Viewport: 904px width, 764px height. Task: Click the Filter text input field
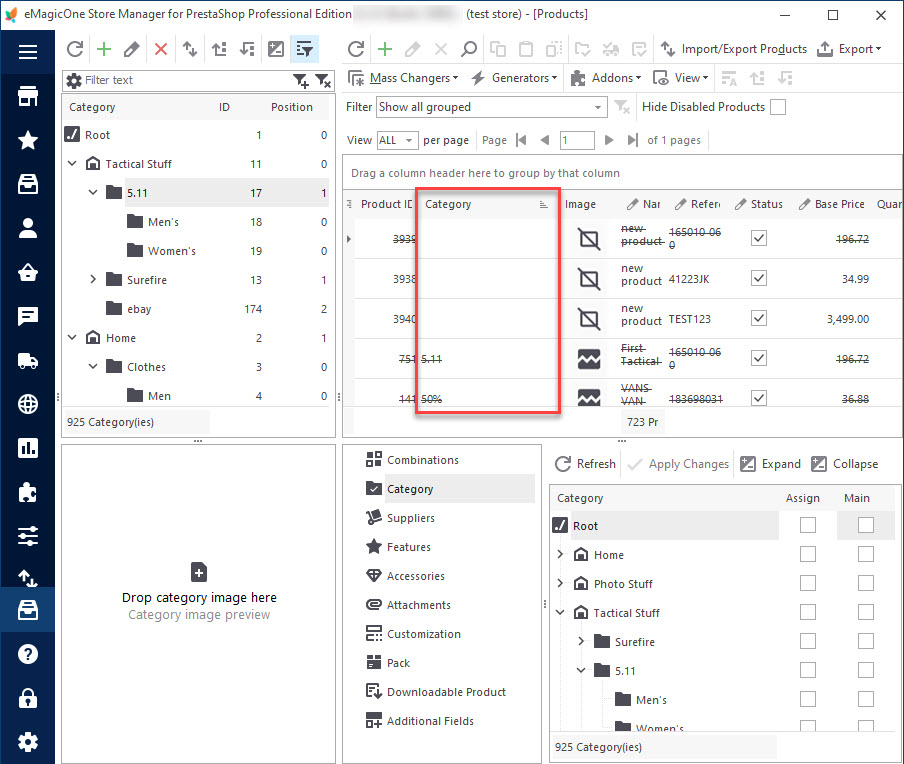pos(187,80)
